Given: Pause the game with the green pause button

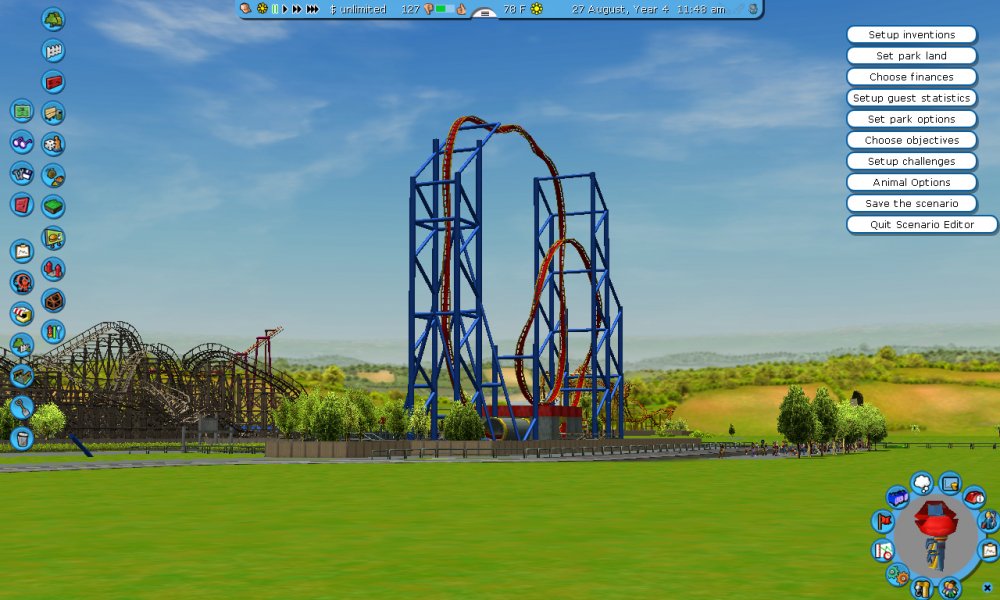Looking at the screenshot, I should point(275,9).
